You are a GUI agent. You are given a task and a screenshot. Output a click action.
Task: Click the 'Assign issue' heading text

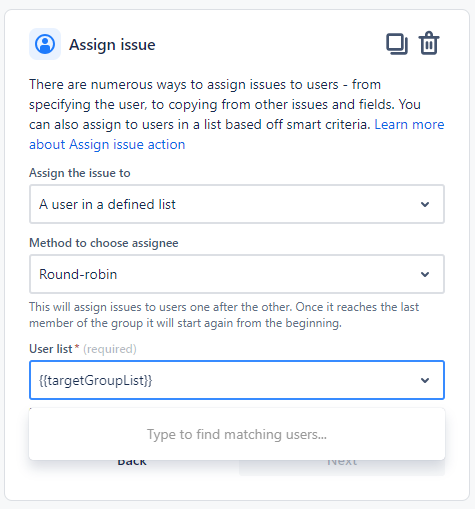pyautogui.click(x=112, y=45)
